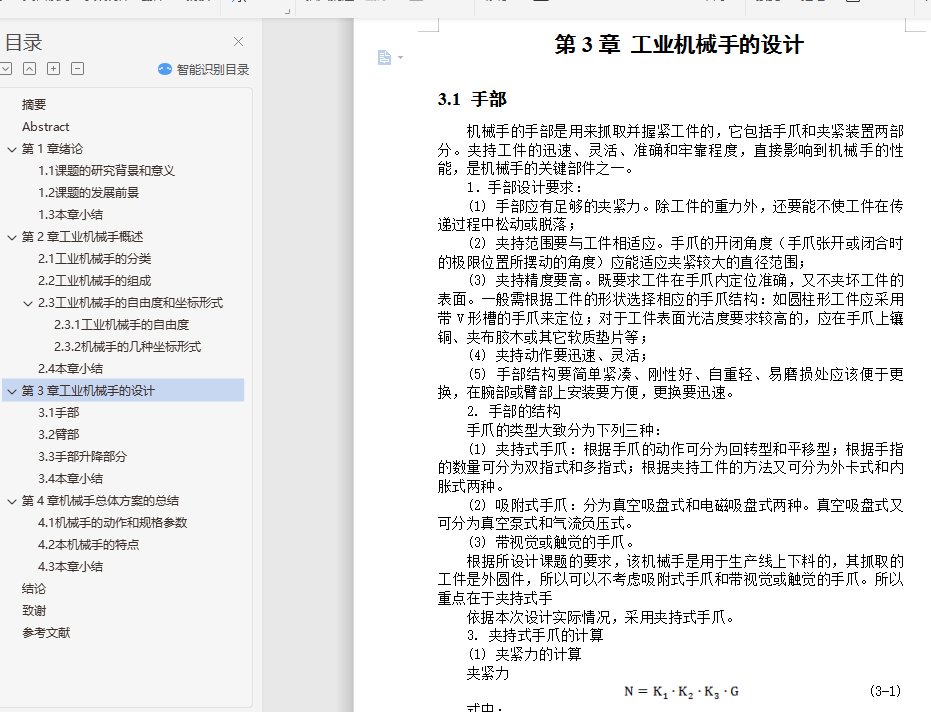The width and height of the screenshot is (931, 712).
Task: Go to 2.3.2机械手的几种坐标形式
Action: tap(128, 346)
